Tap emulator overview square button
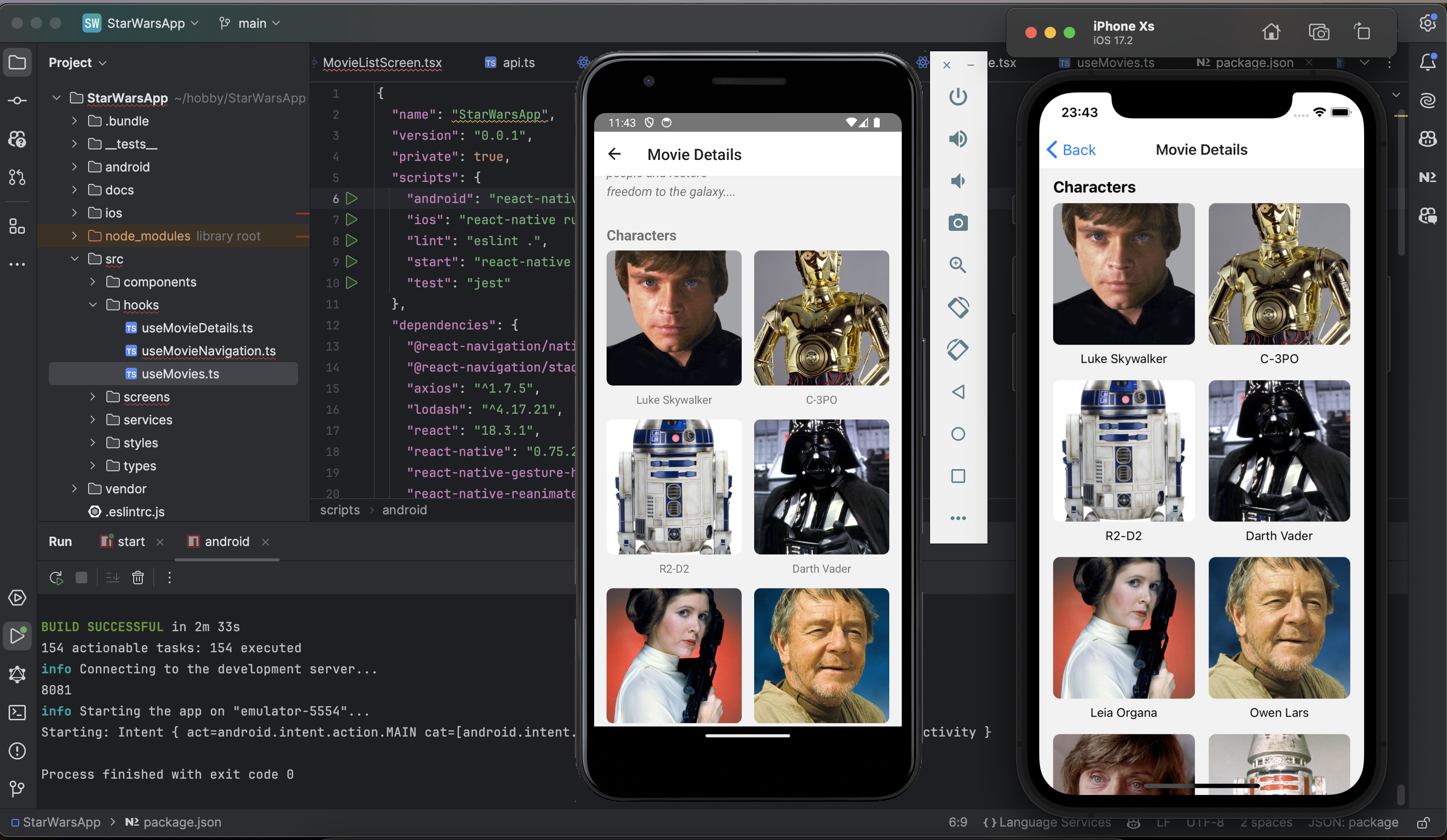1447x840 pixels. [x=958, y=476]
